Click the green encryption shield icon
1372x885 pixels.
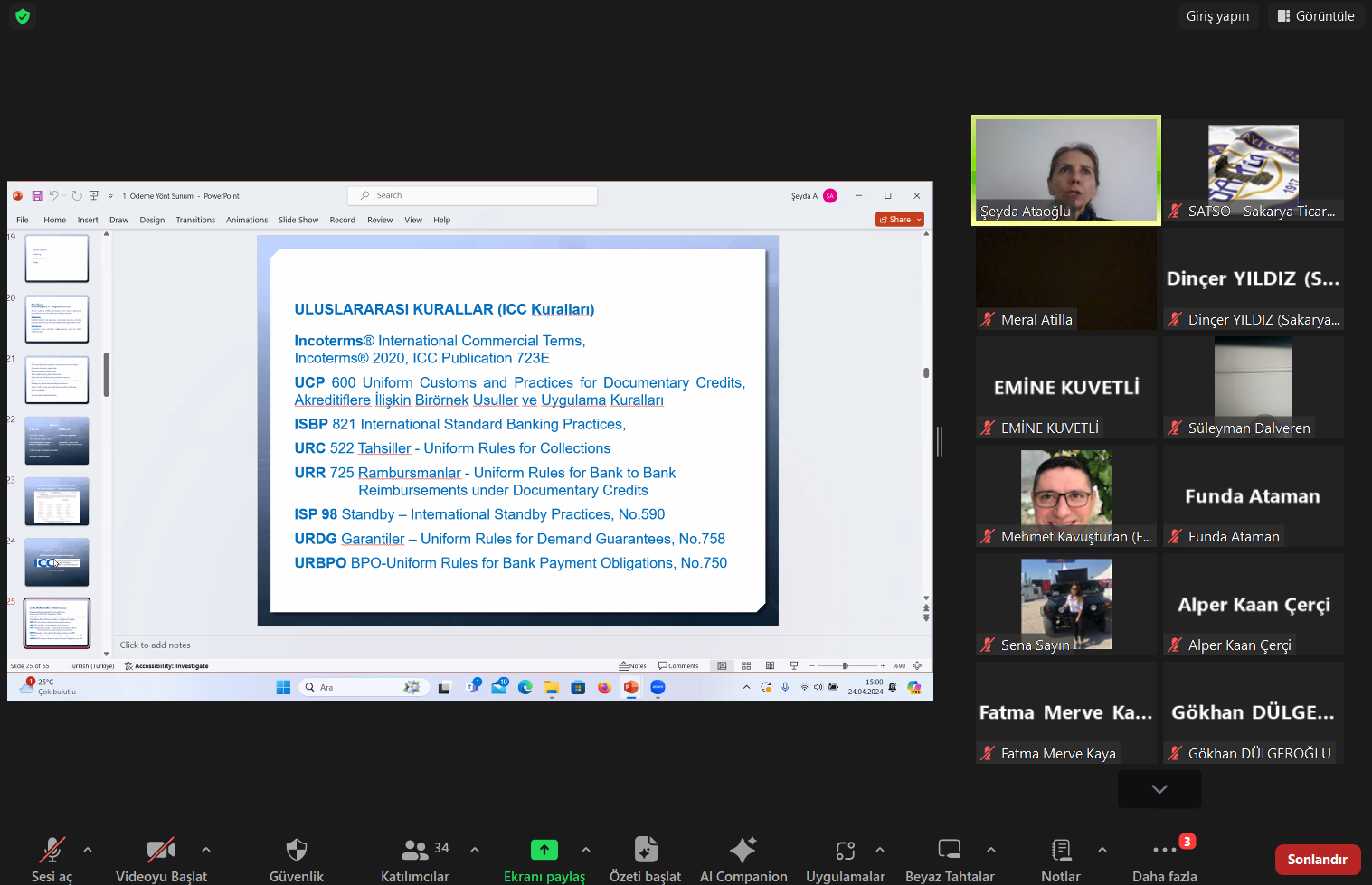point(23,16)
